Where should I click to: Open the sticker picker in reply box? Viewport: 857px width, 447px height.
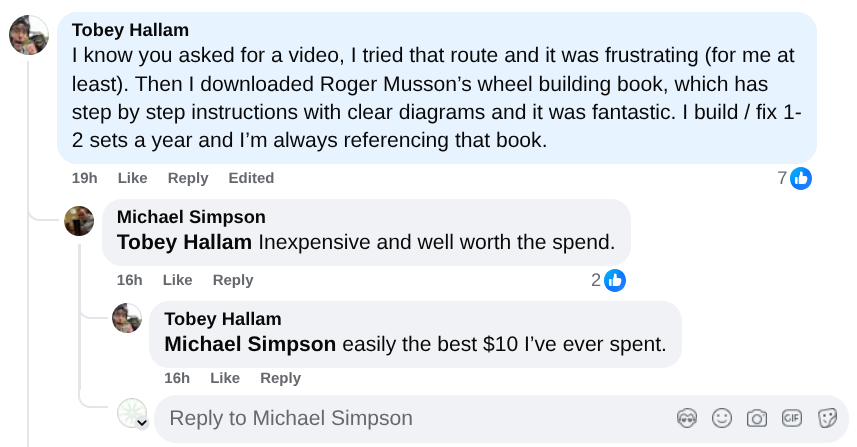[x=827, y=418]
